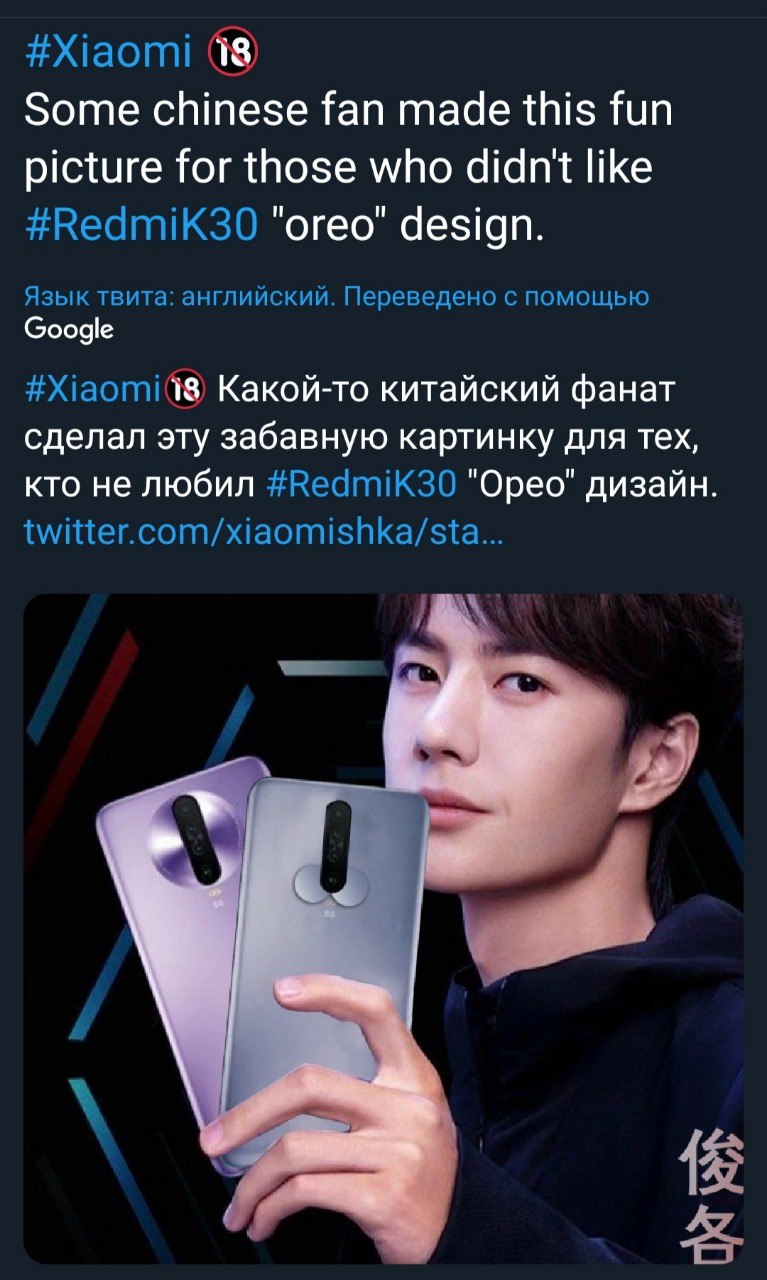767x1280 pixels.
Task: Open the #Xiaomi hashtag in the English tweet
Action: coord(108,53)
